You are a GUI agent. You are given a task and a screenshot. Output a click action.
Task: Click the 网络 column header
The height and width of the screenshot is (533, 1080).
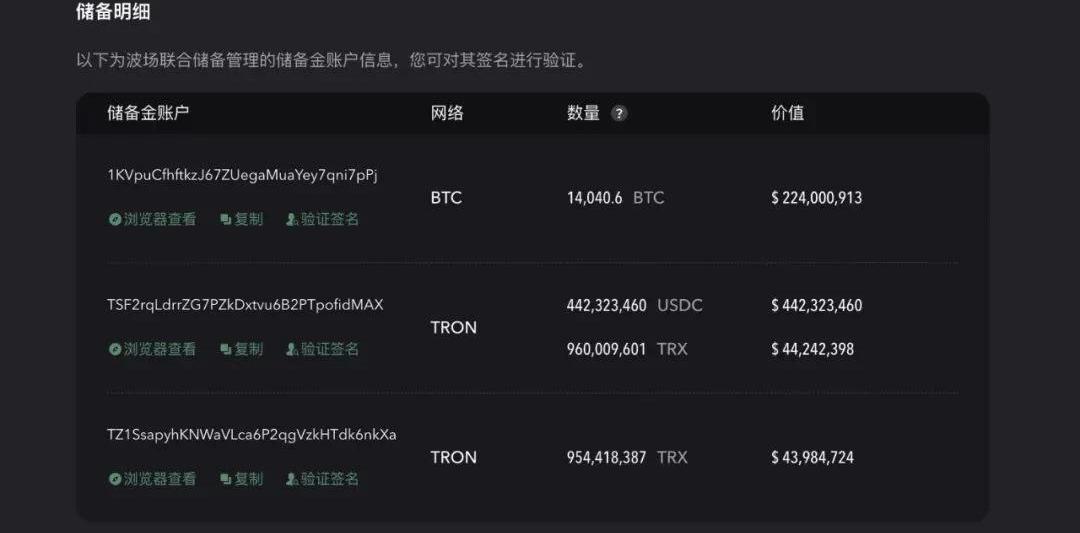(447, 114)
